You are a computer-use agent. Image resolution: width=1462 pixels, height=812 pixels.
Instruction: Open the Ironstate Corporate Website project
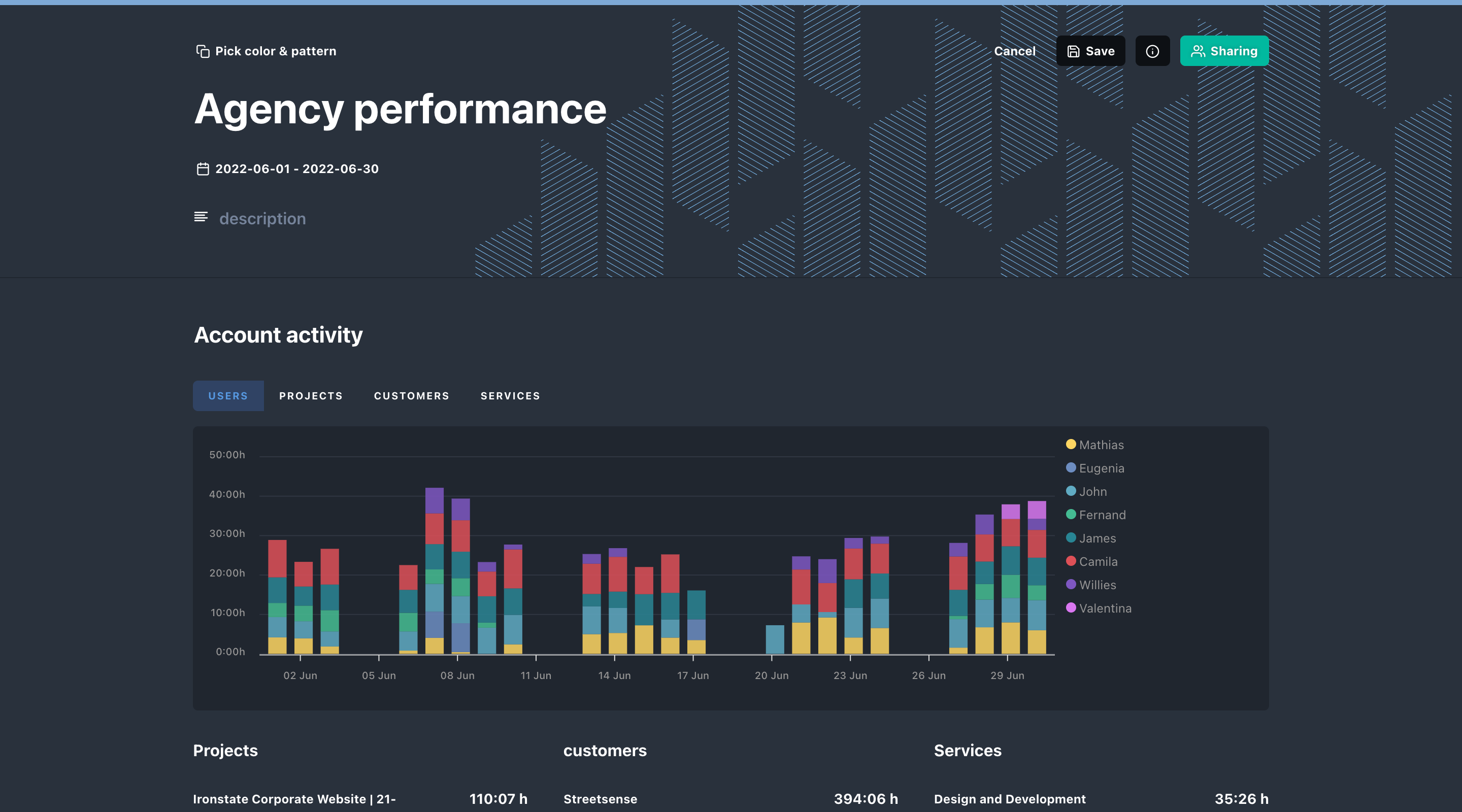294,799
